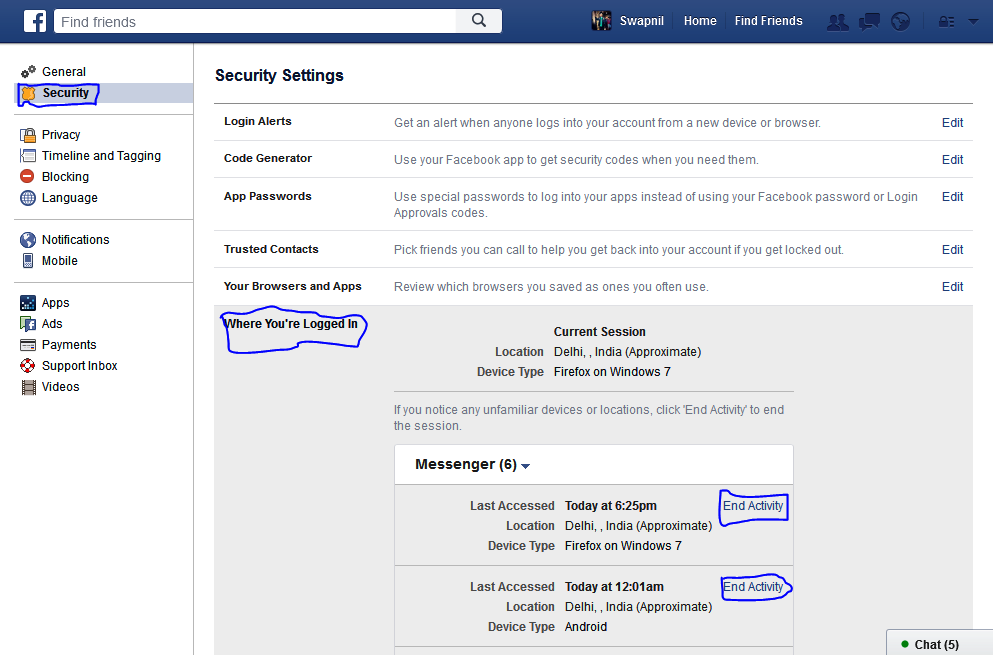Click the App Passwords row label
This screenshot has height=655, width=993.
tap(267, 196)
